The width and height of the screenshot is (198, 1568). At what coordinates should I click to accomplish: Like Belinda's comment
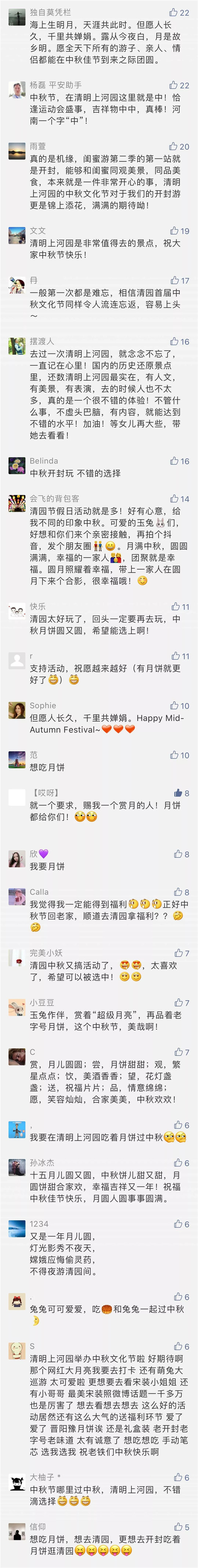click(x=174, y=461)
